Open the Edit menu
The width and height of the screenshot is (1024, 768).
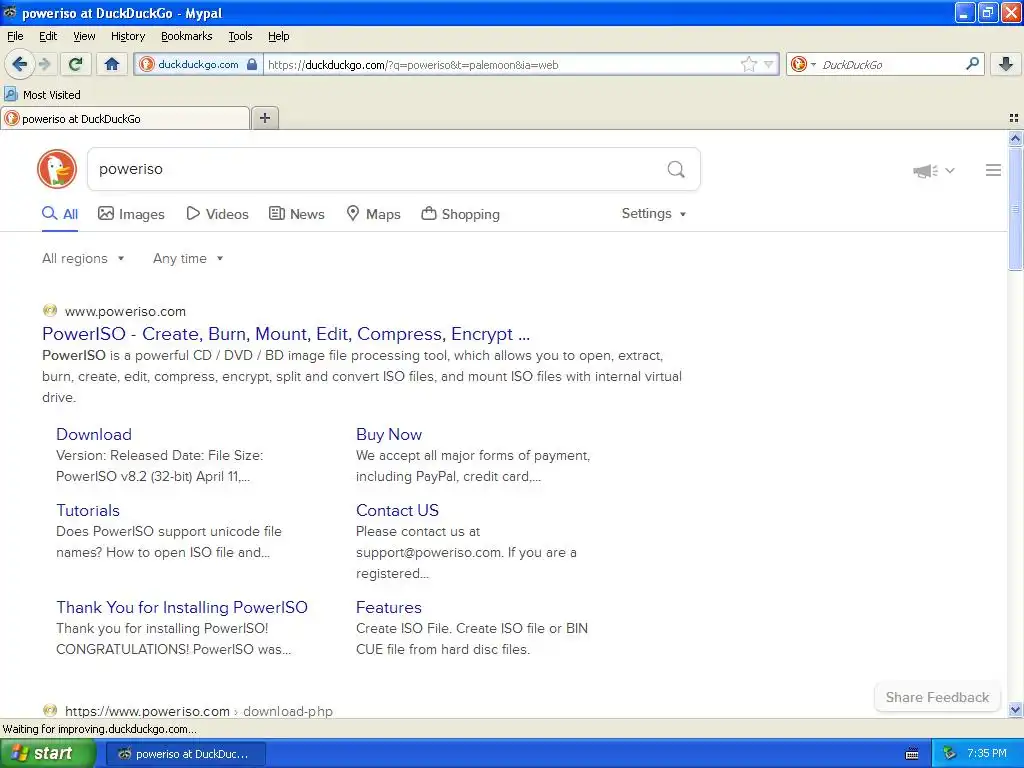coord(48,36)
